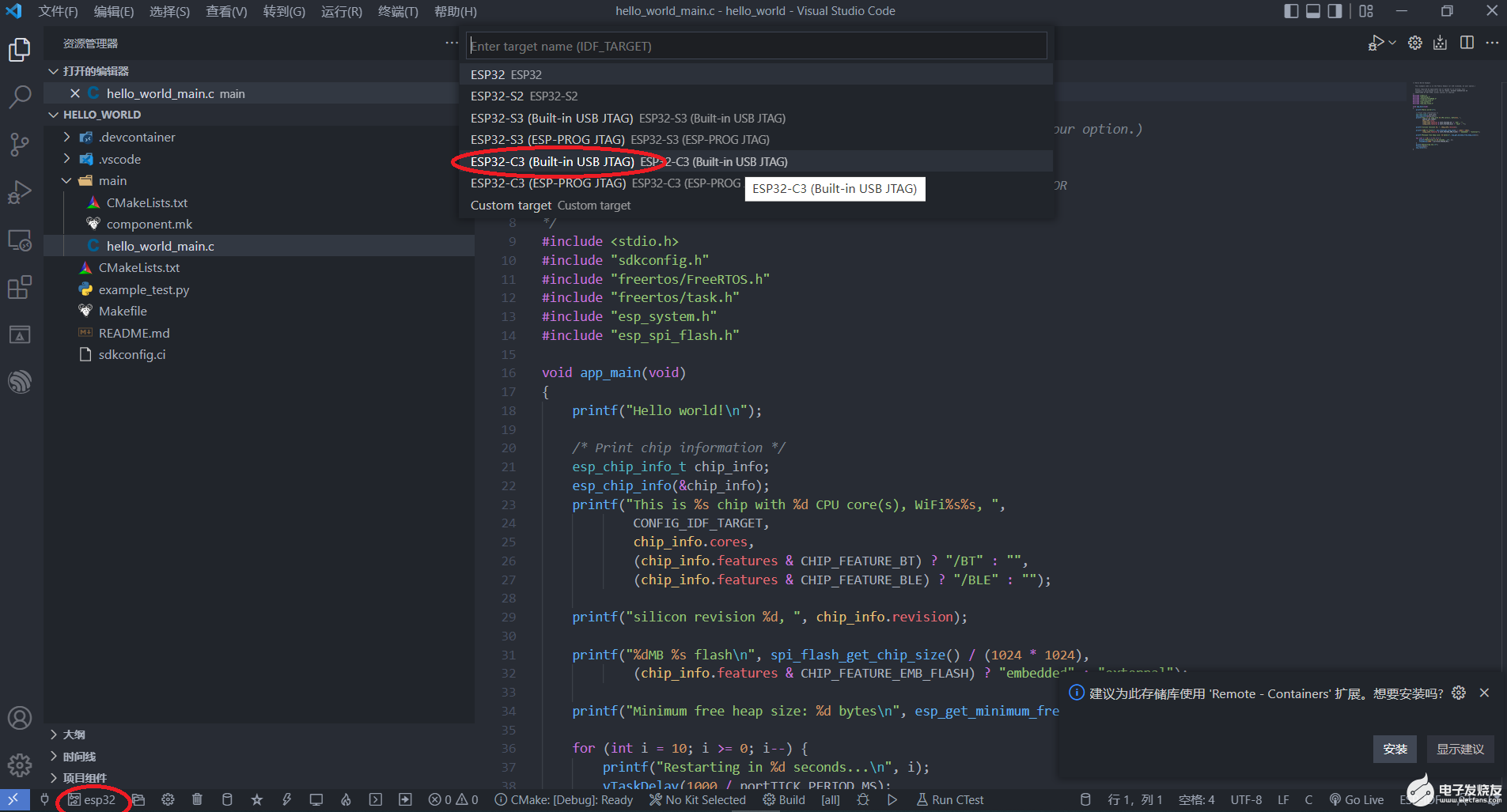Select serial port plug icon in status bar
The image size is (1507, 812).
tap(45, 799)
